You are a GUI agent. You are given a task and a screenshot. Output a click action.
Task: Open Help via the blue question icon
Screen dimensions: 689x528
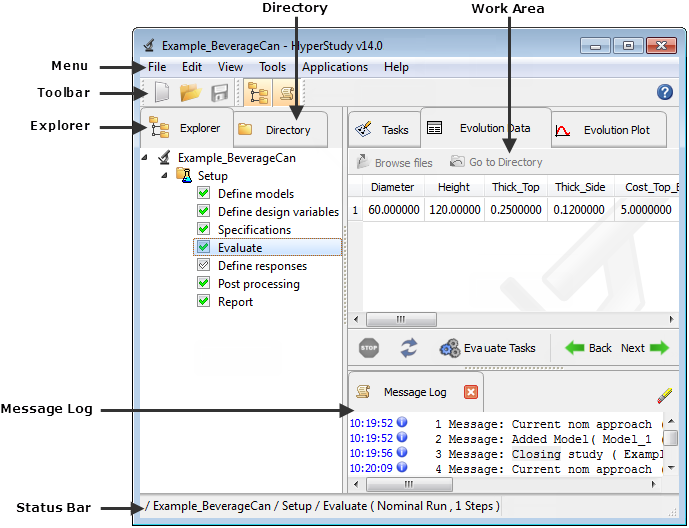click(664, 92)
